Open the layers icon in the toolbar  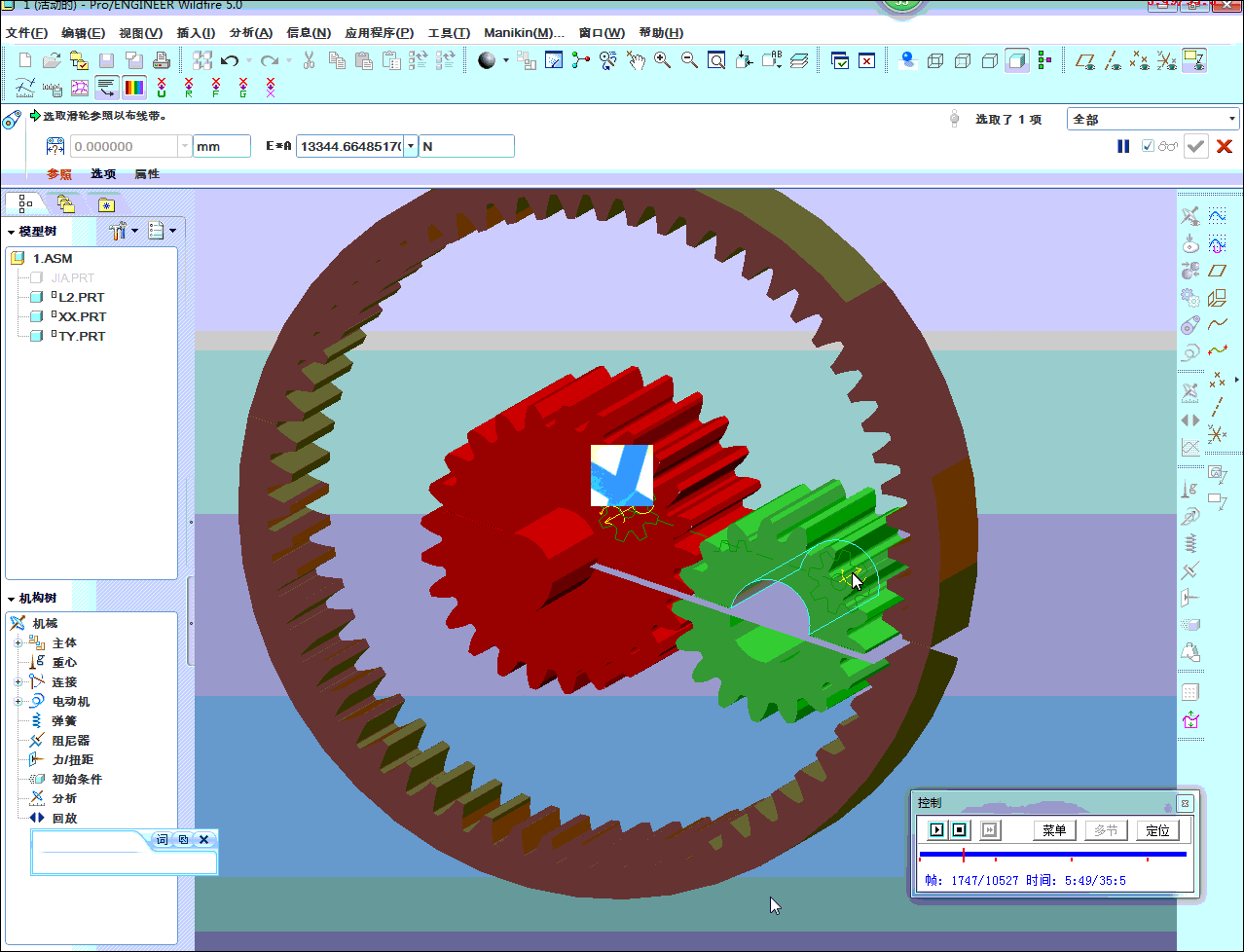point(799,60)
